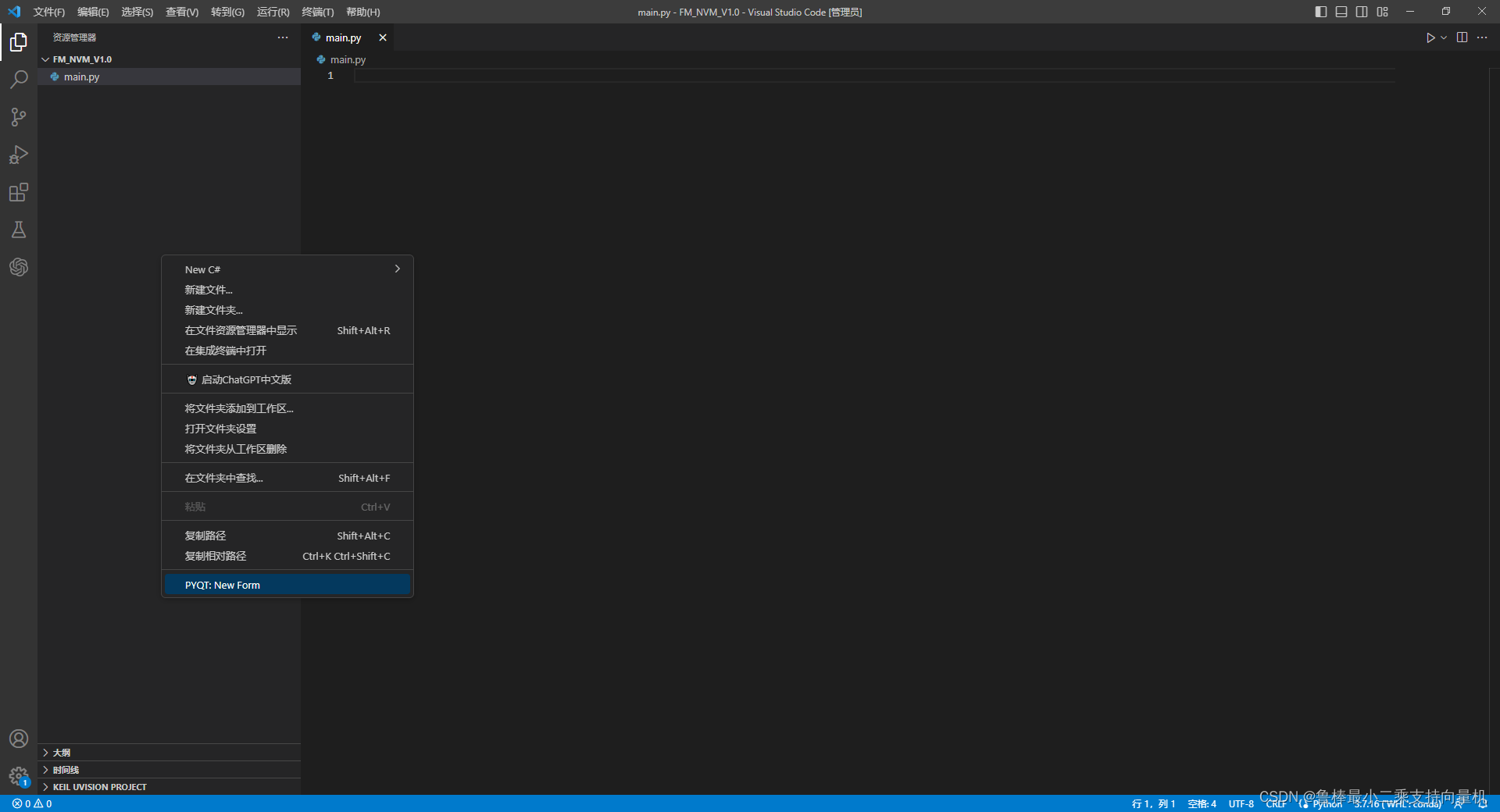Click 行 1, 列 1 cursor position
Image resolution: width=1500 pixels, height=812 pixels.
point(1153,803)
